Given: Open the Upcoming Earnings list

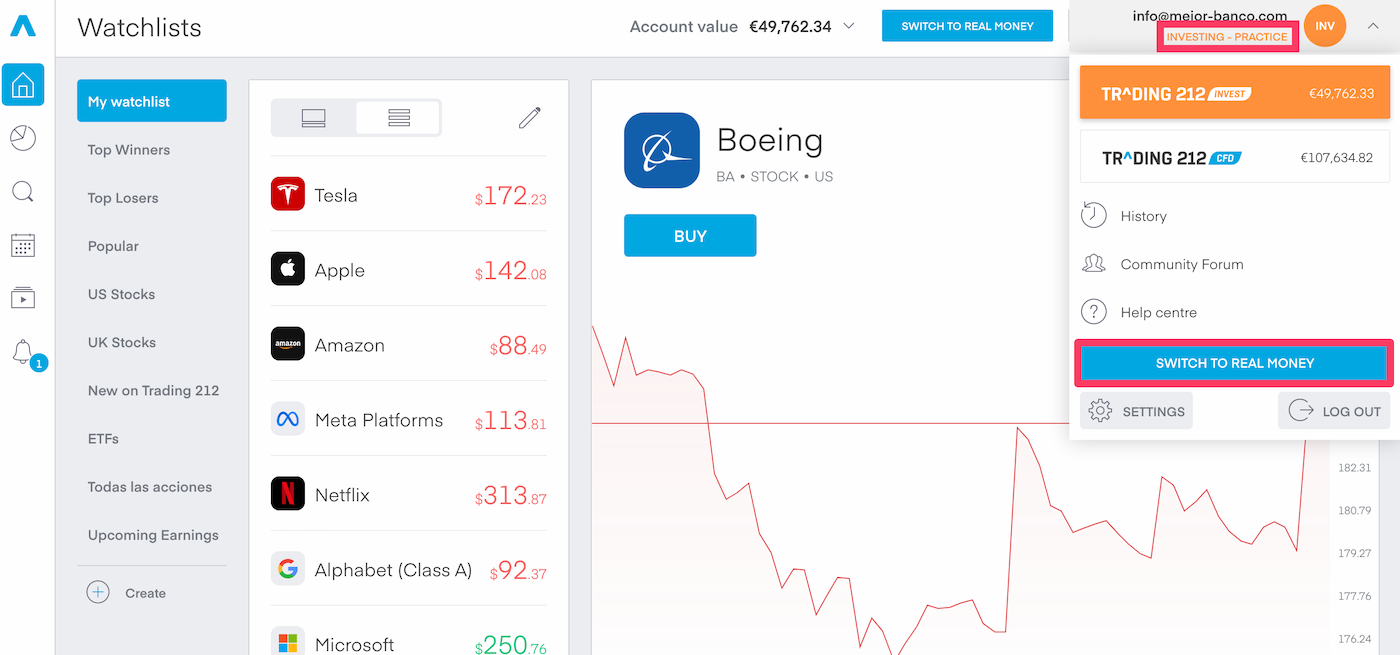Looking at the screenshot, I should (153, 535).
